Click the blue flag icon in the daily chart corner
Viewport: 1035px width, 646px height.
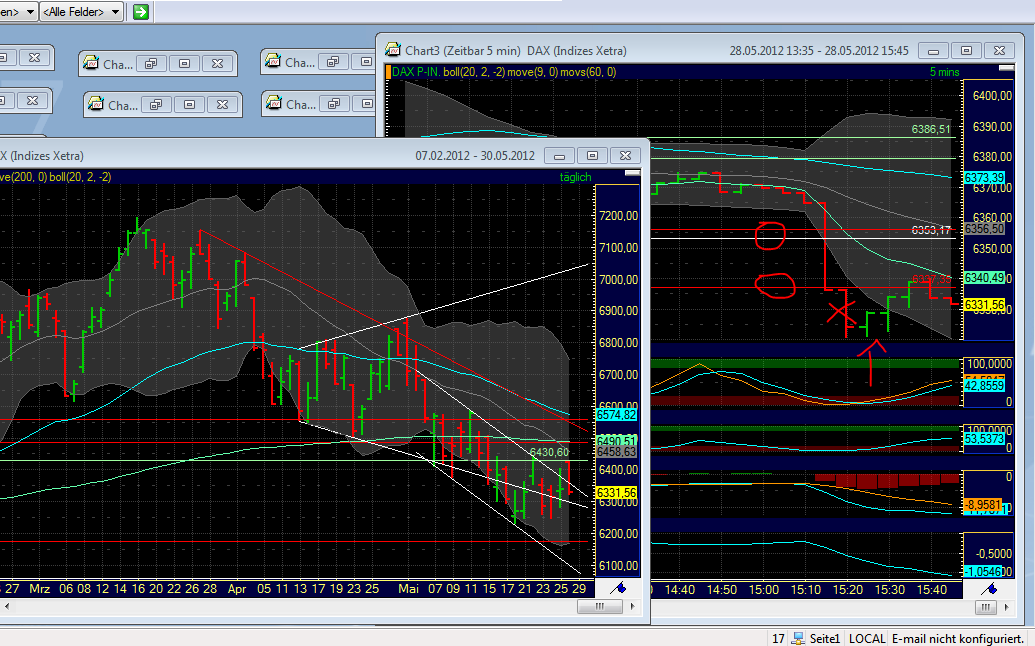tap(619, 590)
